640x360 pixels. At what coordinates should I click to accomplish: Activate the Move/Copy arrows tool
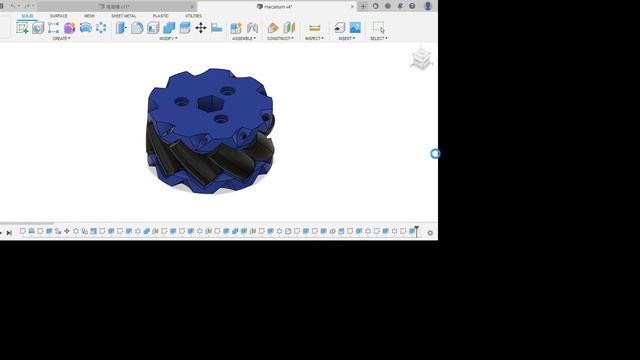[x=201, y=28]
